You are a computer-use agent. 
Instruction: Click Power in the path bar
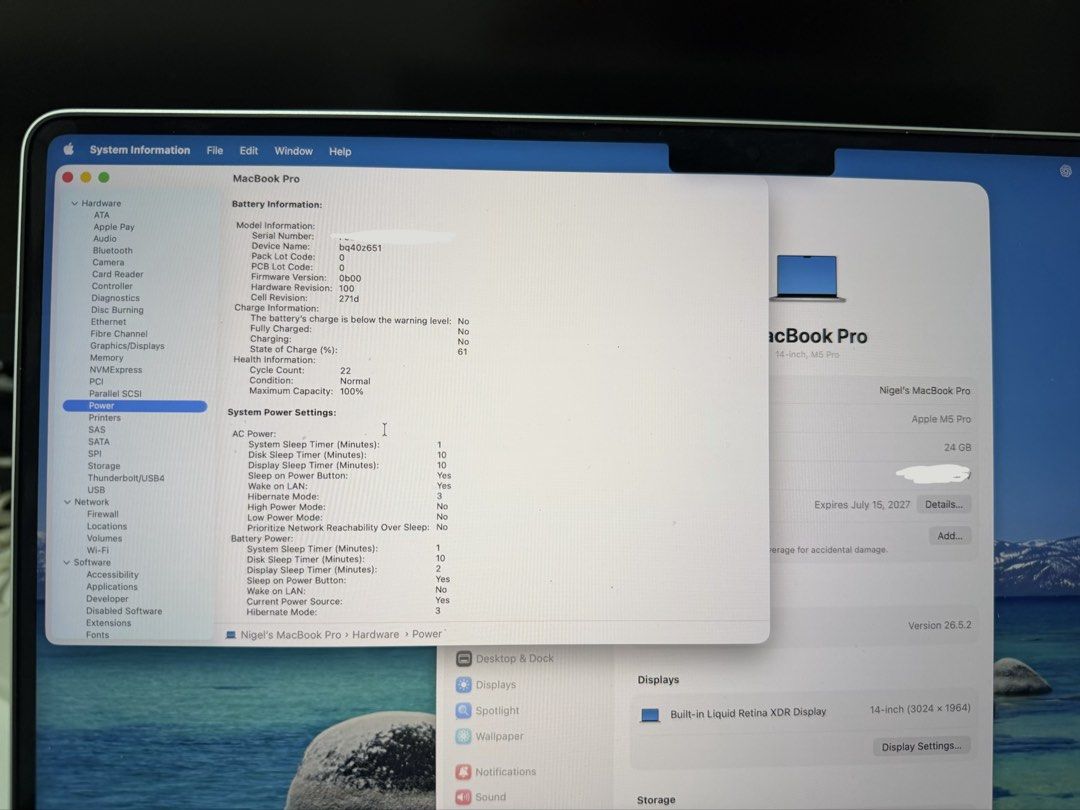click(426, 634)
